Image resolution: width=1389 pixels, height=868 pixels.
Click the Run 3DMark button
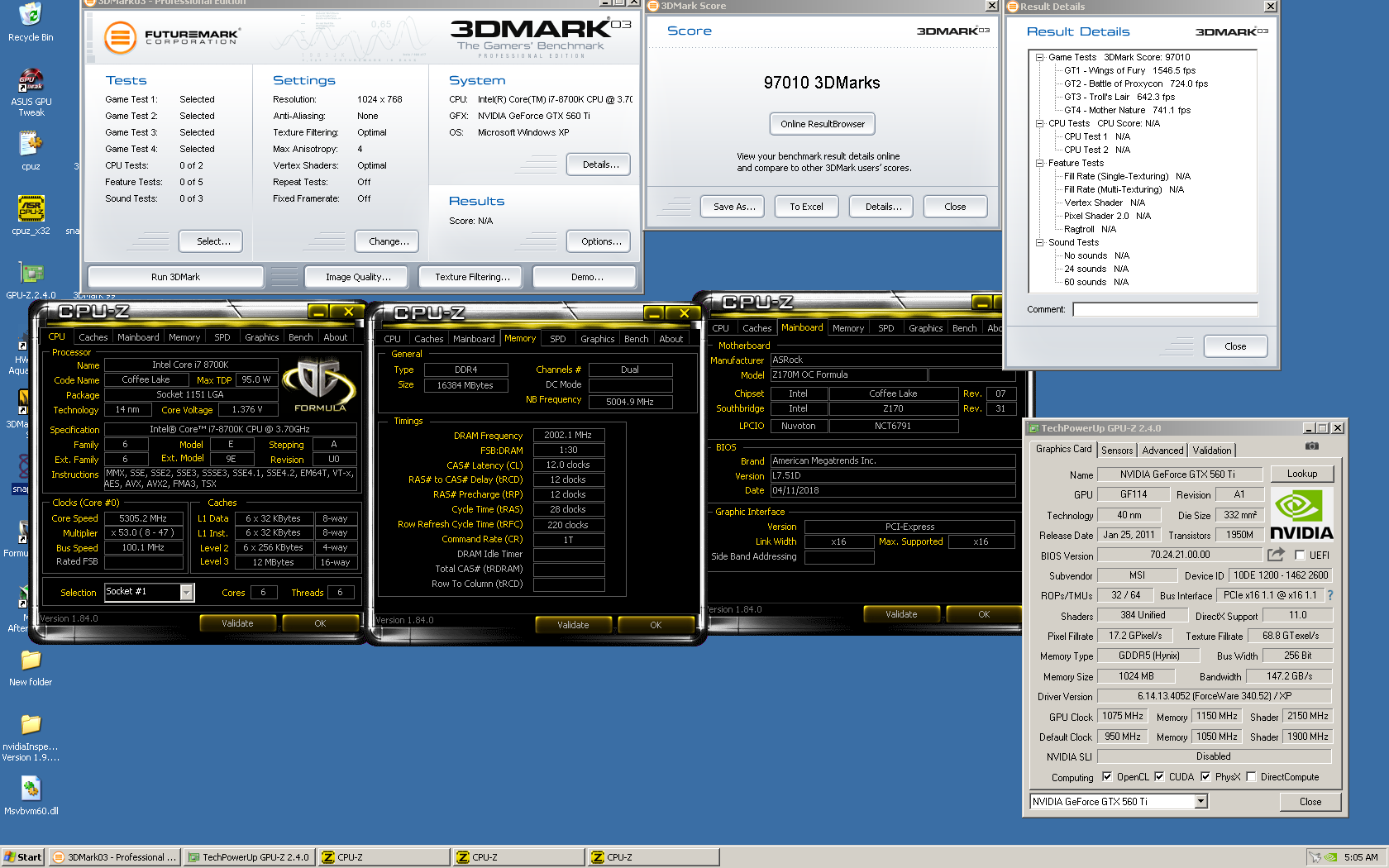(x=175, y=277)
